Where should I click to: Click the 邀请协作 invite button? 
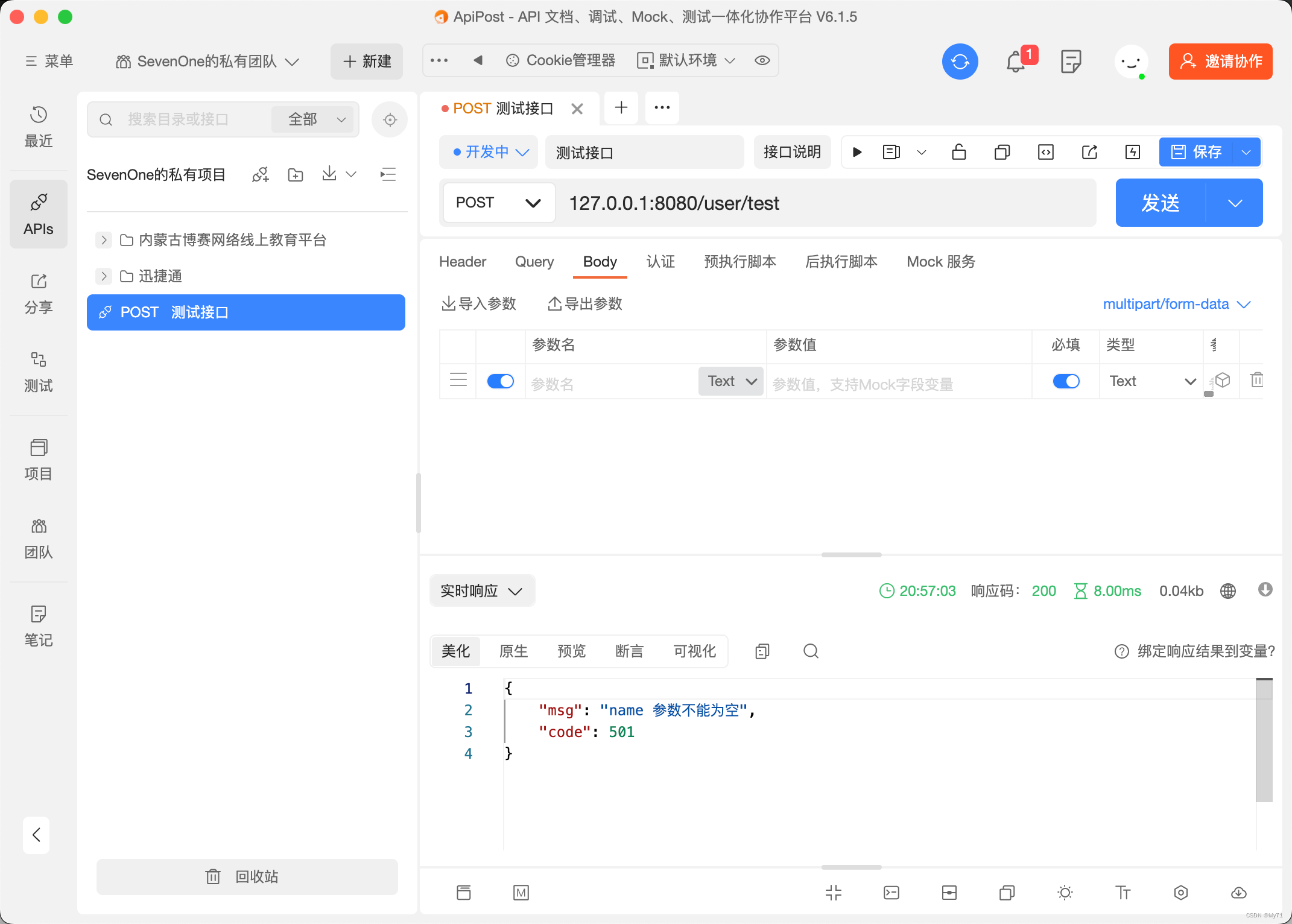click(x=1220, y=62)
